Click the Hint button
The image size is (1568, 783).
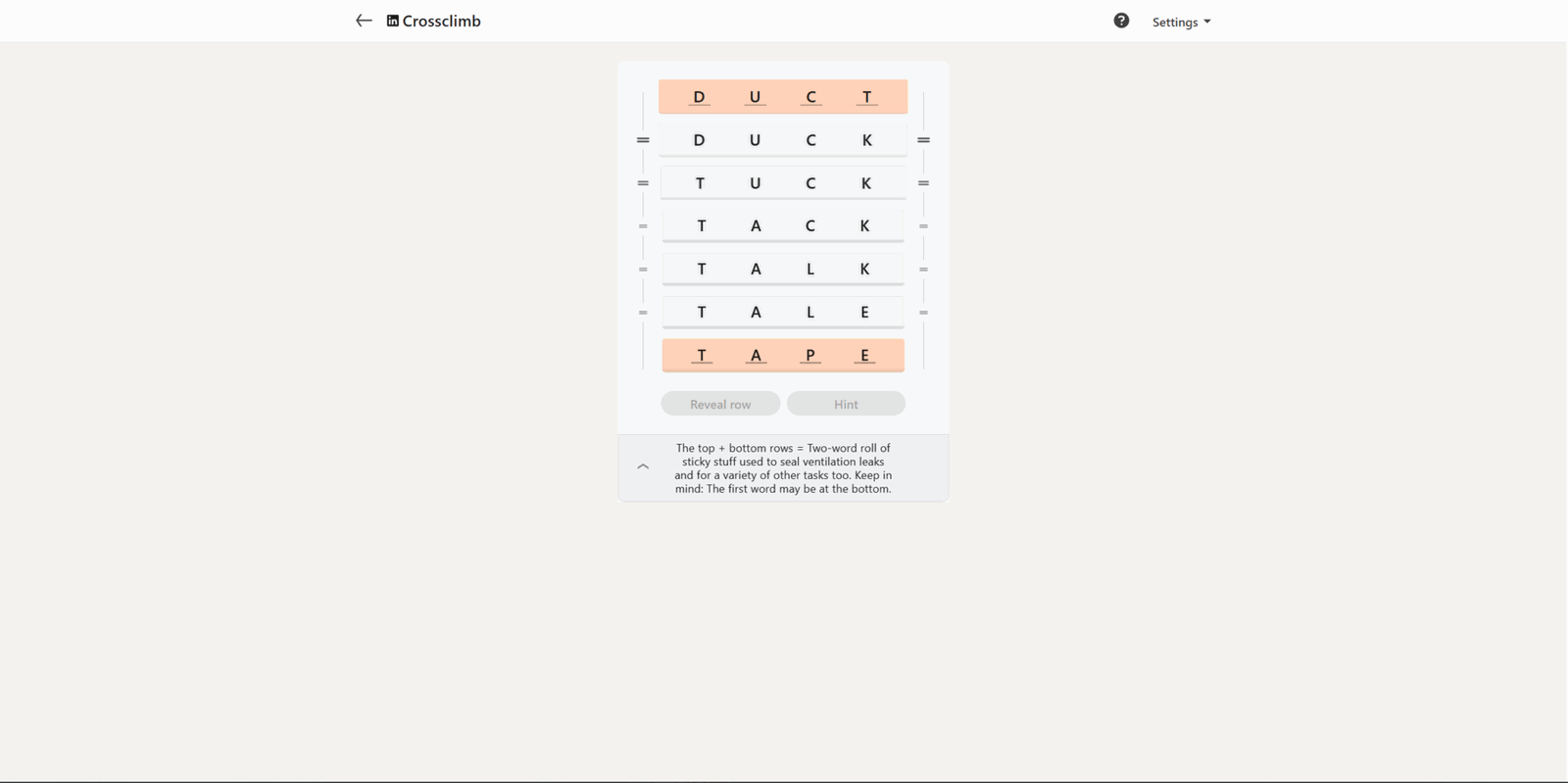point(846,404)
